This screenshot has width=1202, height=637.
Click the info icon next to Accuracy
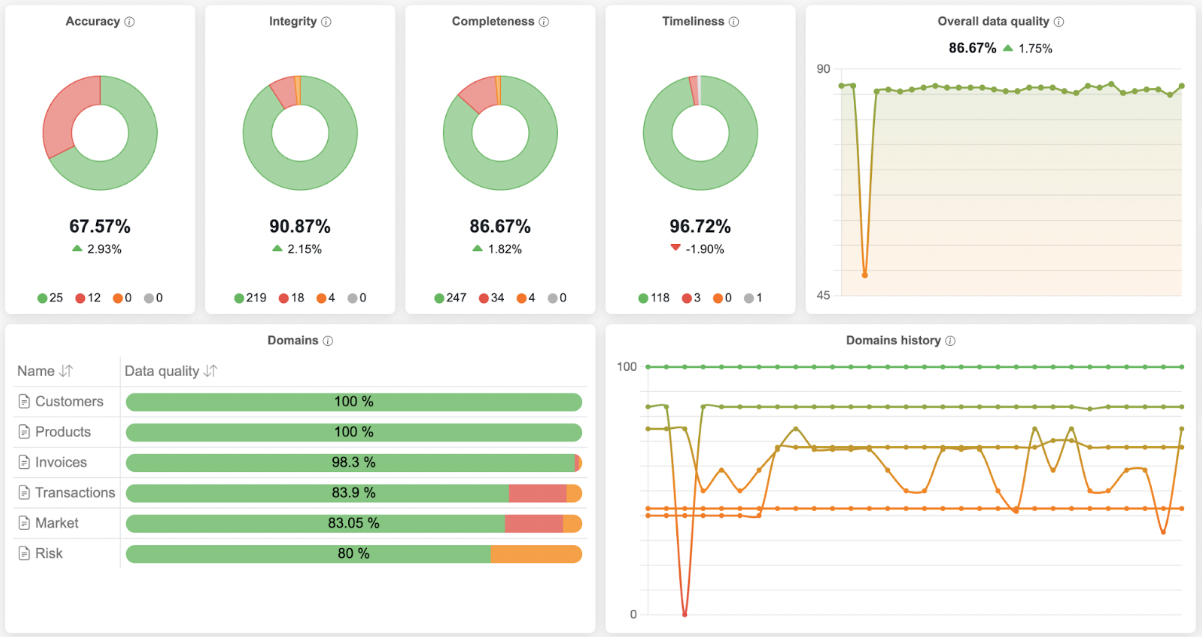coord(130,22)
